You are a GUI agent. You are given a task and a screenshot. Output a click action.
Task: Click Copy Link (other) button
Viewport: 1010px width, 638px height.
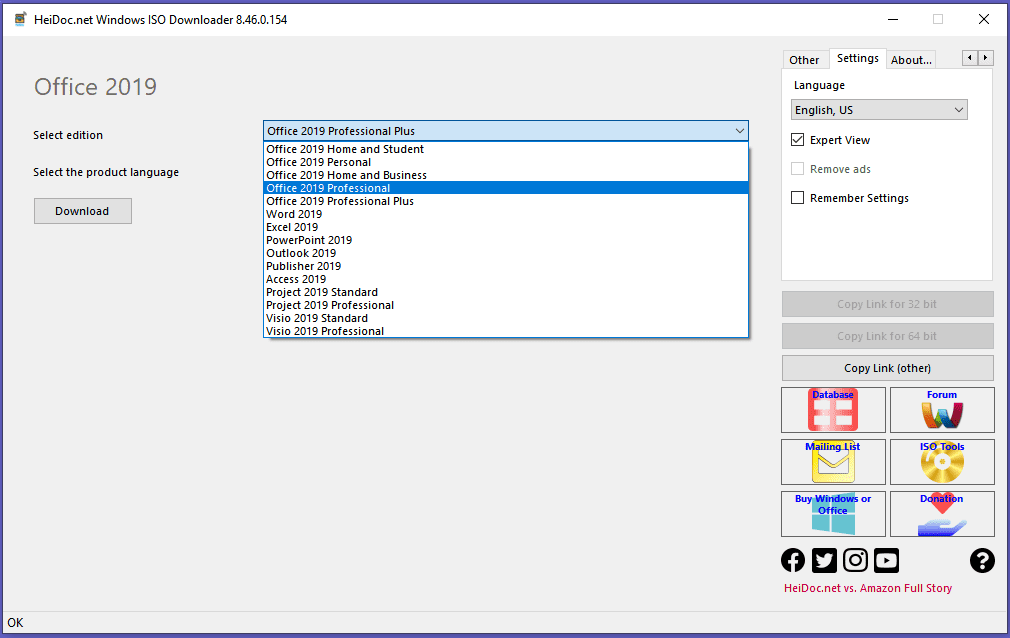coord(888,368)
